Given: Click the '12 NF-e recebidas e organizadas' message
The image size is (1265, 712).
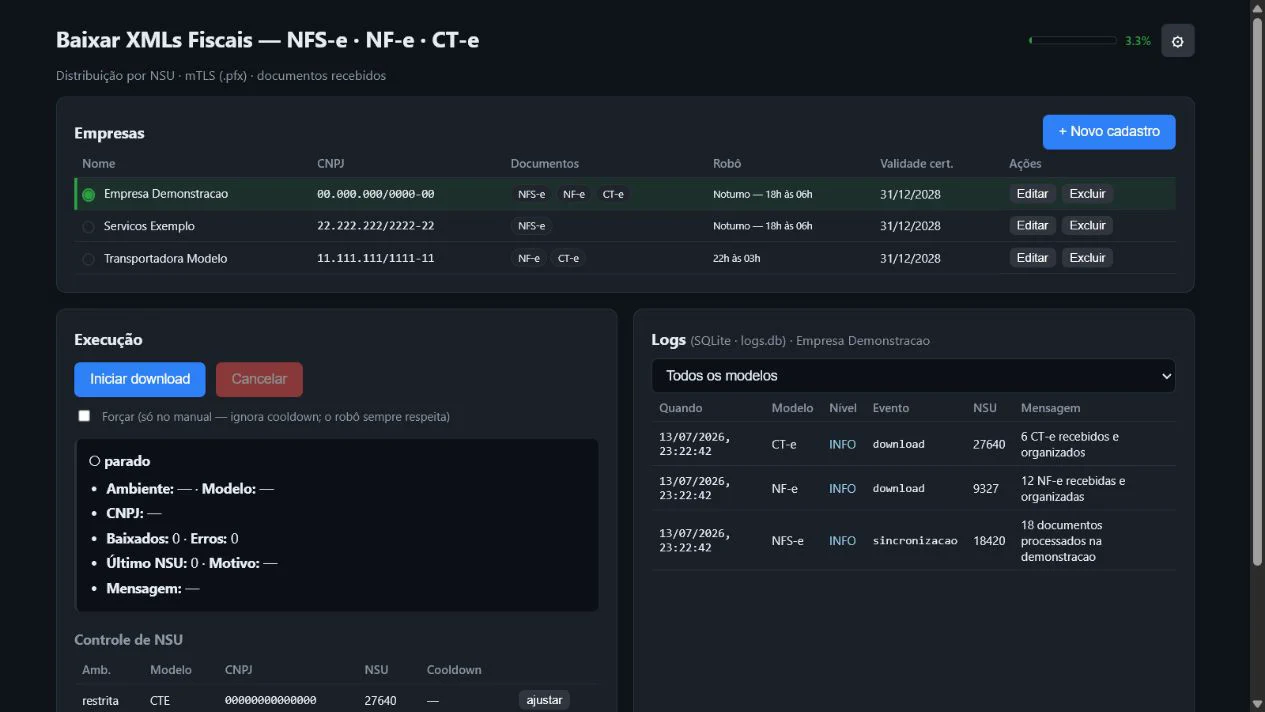Looking at the screenshot, I should coord(1073,489).
